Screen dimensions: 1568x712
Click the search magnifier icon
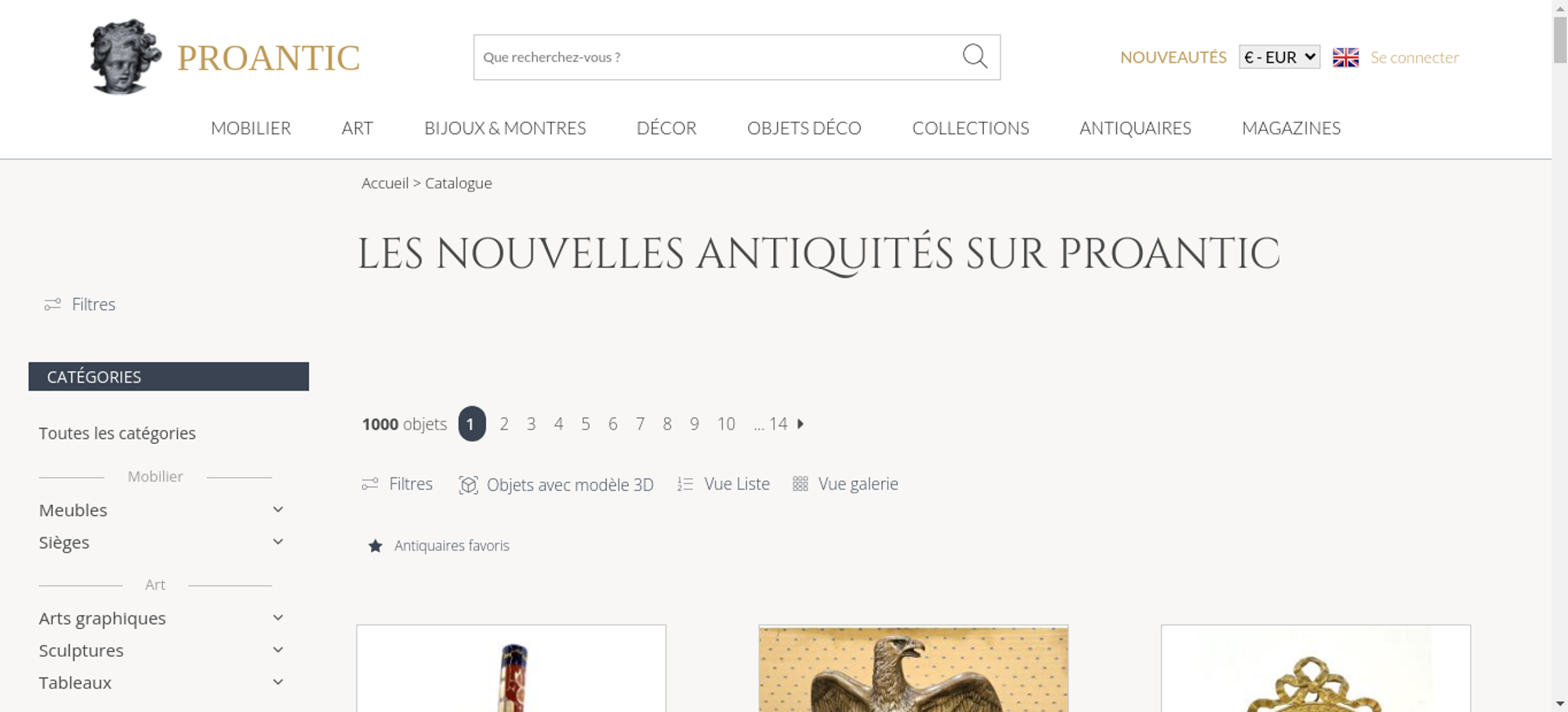(x=975, y=56)
